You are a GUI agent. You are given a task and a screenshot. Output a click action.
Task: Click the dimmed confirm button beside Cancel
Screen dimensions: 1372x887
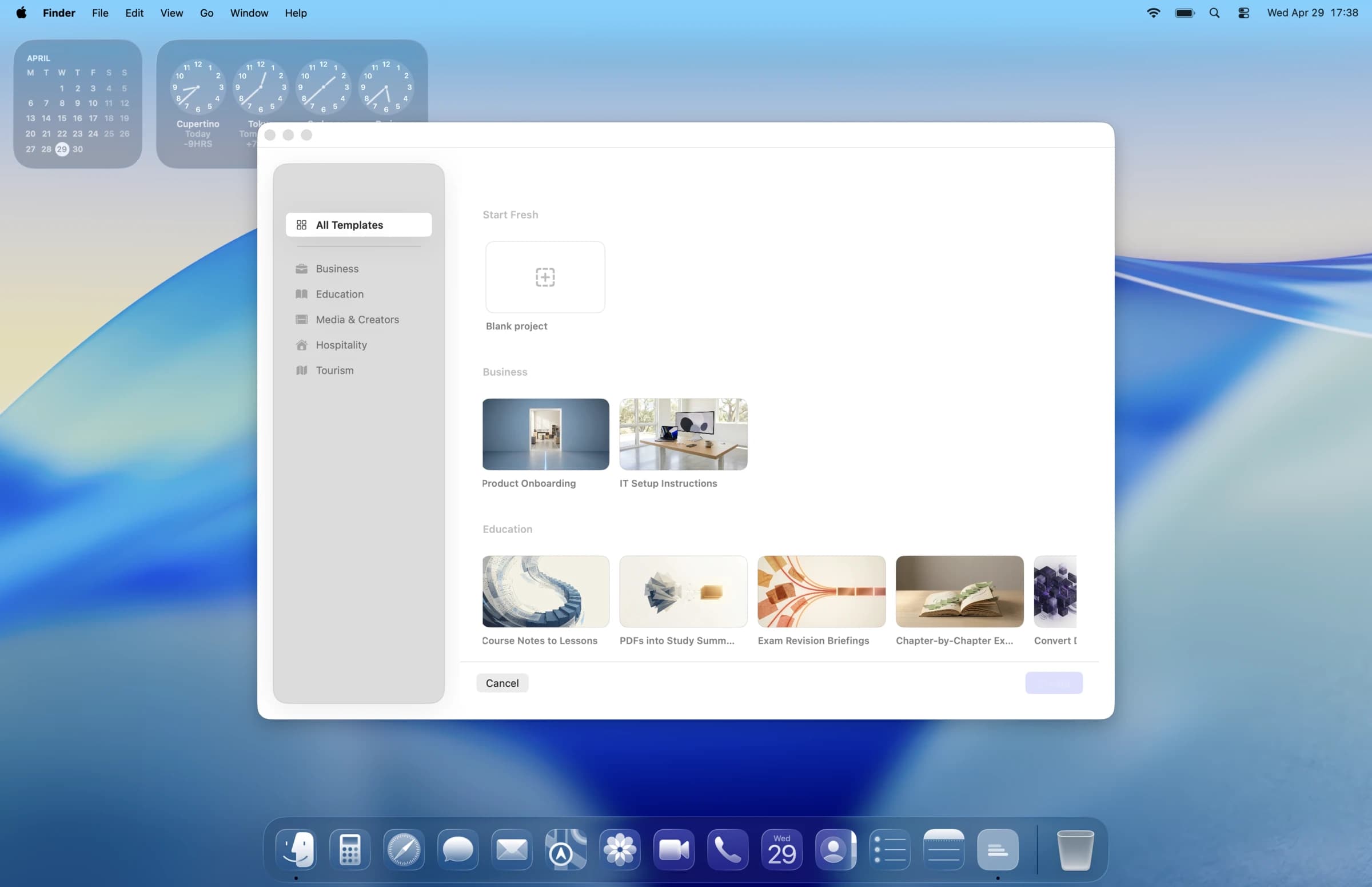pos(1053,682)
